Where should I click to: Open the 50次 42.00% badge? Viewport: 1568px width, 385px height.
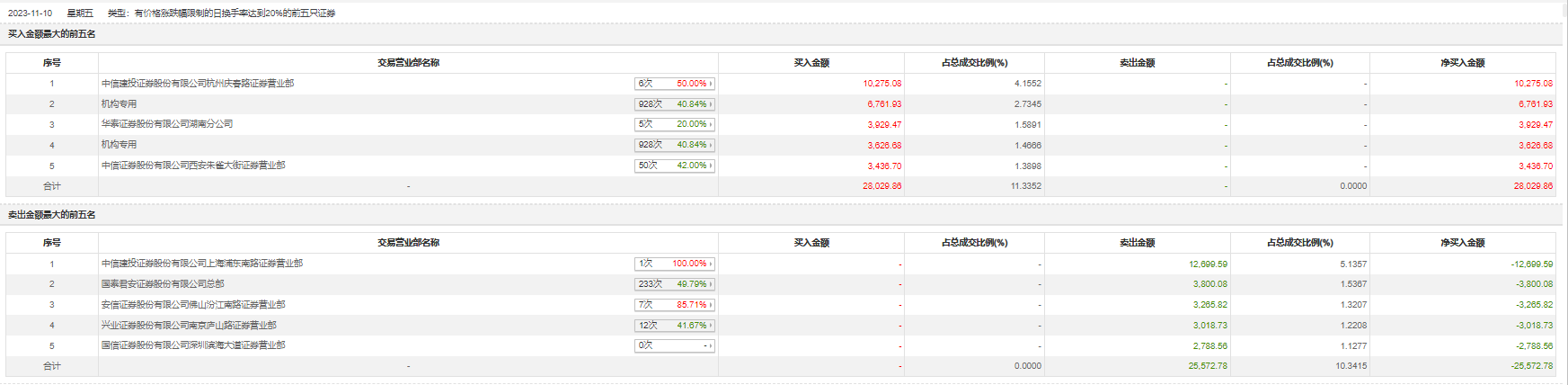(x=674, y=166)
